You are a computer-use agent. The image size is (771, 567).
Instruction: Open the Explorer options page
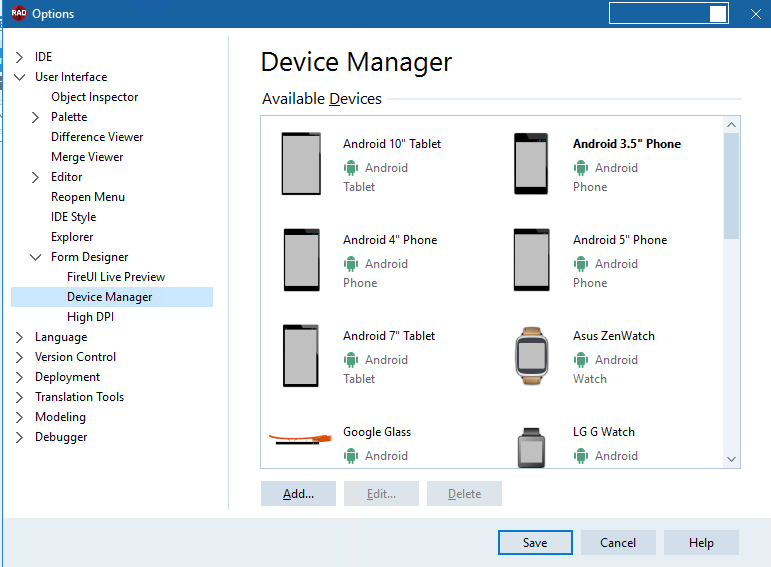point(72,237)
